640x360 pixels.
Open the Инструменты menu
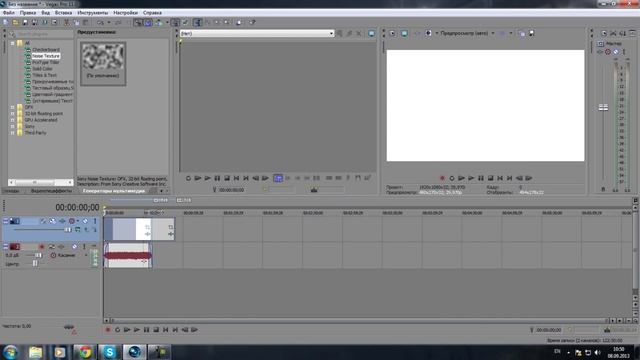pyautogui.click(x=93, y=13)
